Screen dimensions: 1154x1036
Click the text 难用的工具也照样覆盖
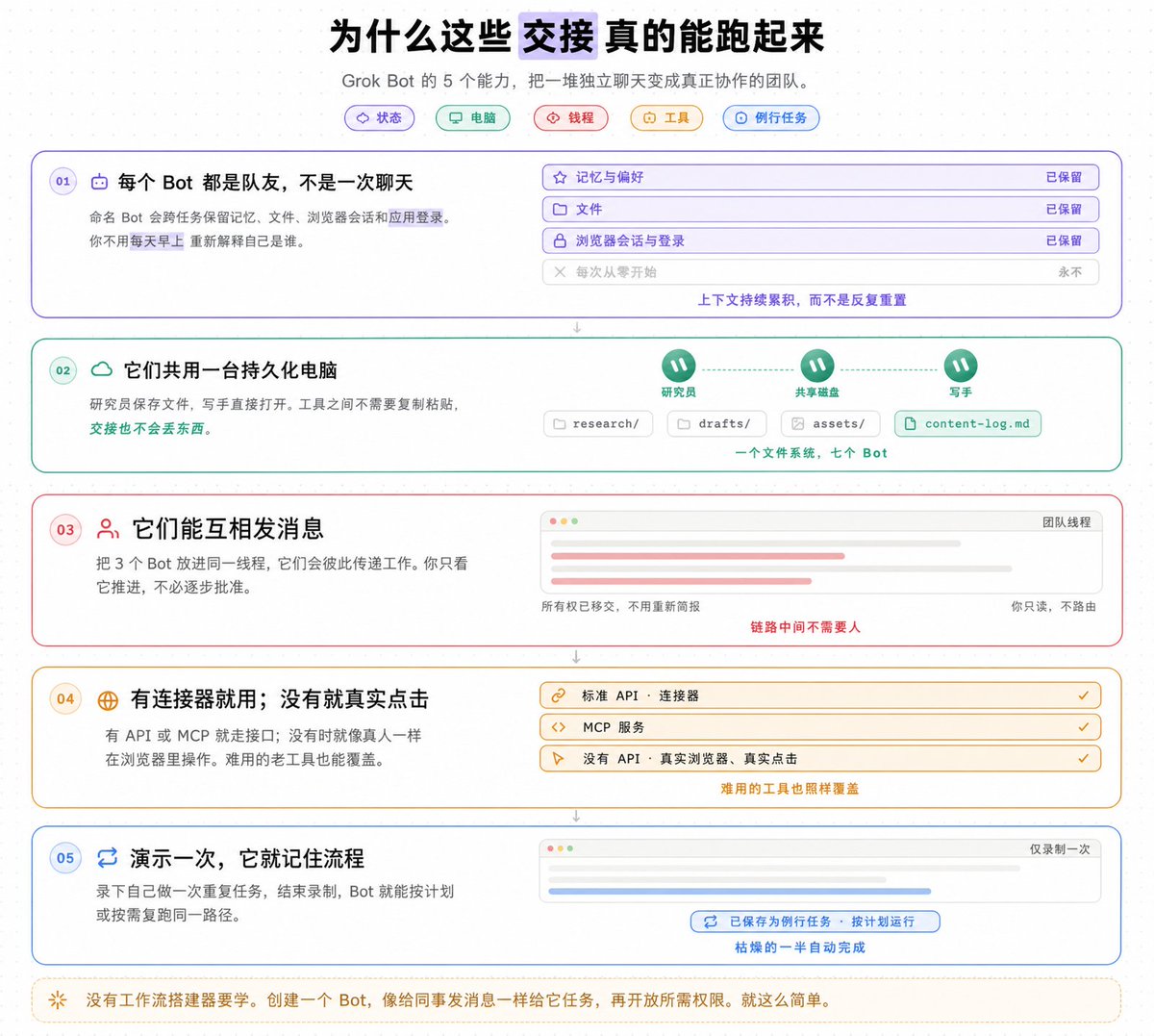click(x=790, y=789)
